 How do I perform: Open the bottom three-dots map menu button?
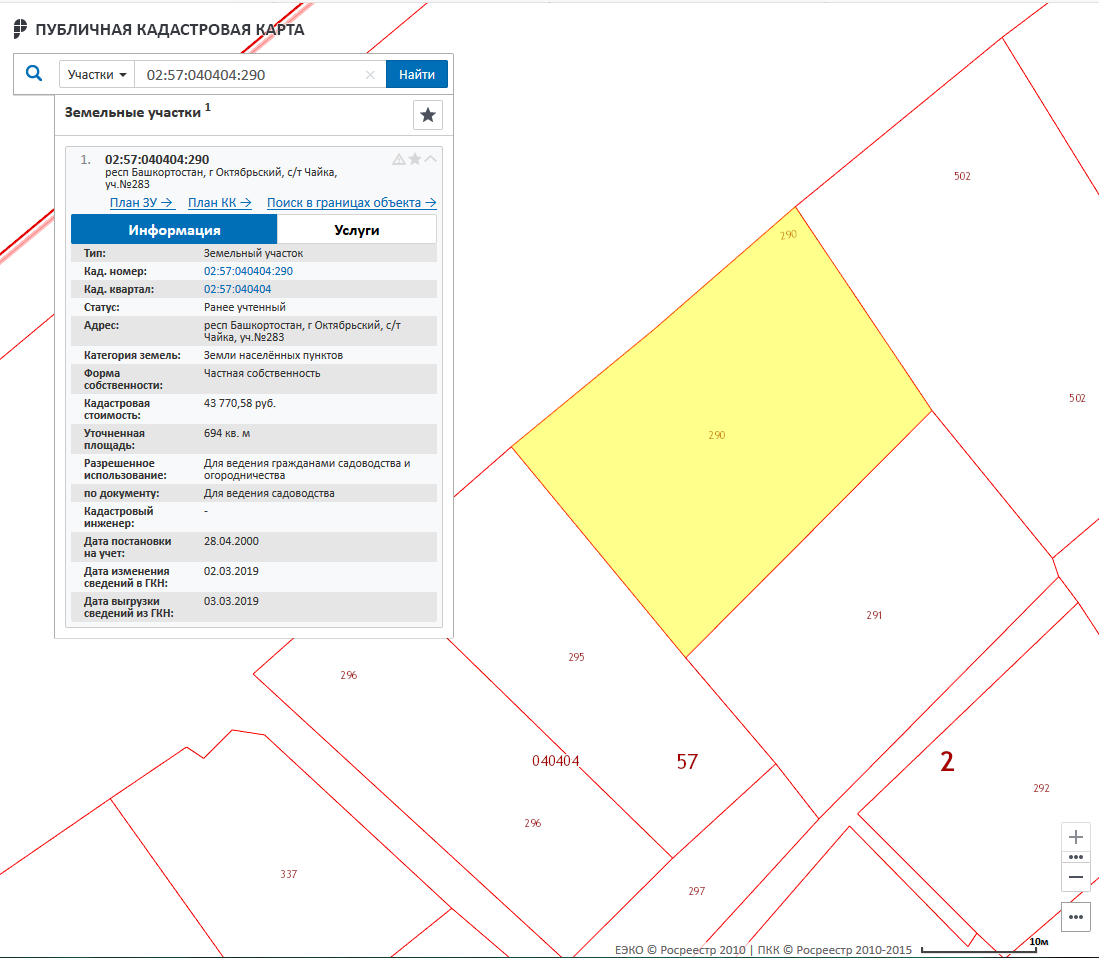(1076, 917)
